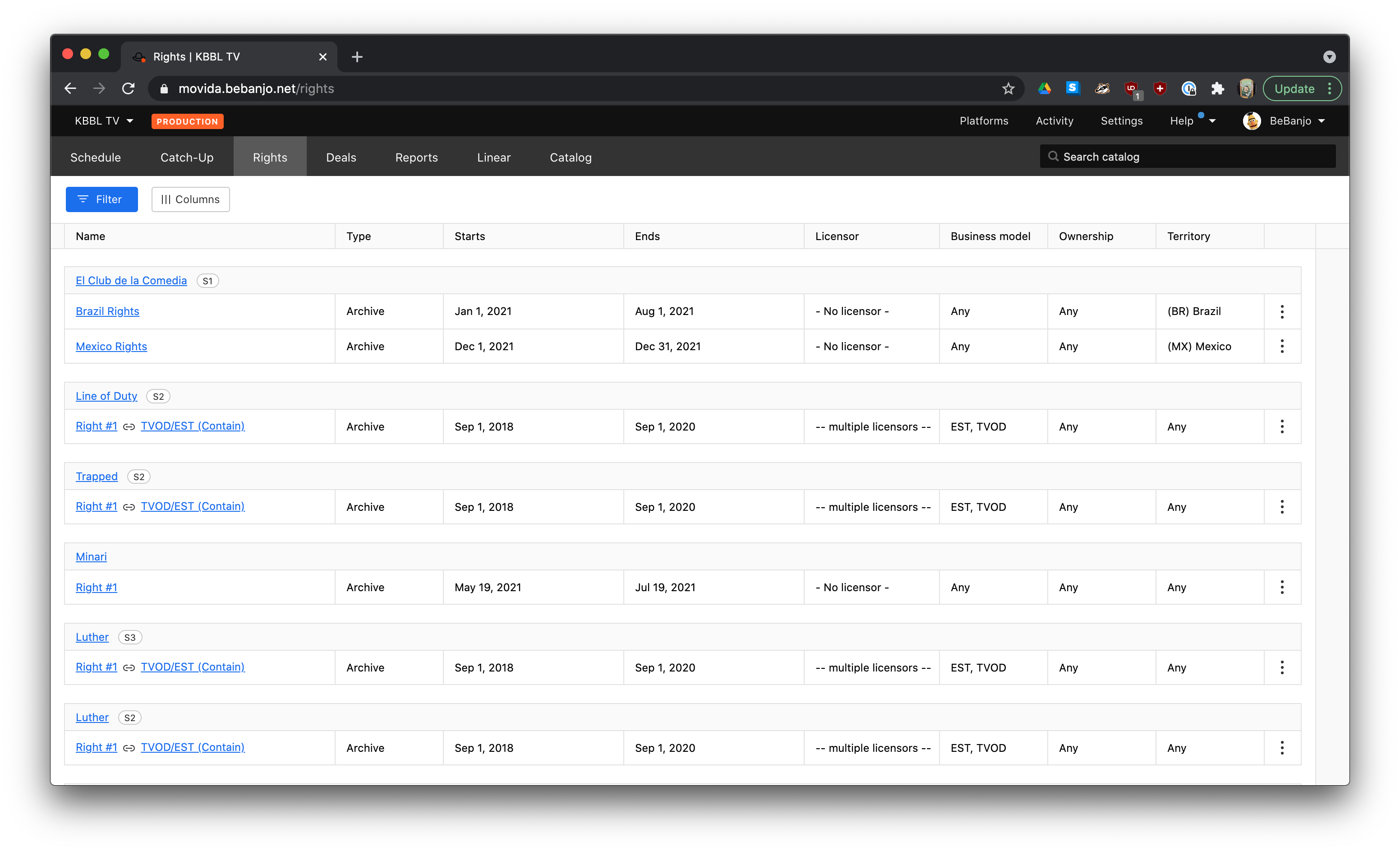Expand the Help dropdown menu
Viewport: 1400px width, 852px height.
(1192, 121)
